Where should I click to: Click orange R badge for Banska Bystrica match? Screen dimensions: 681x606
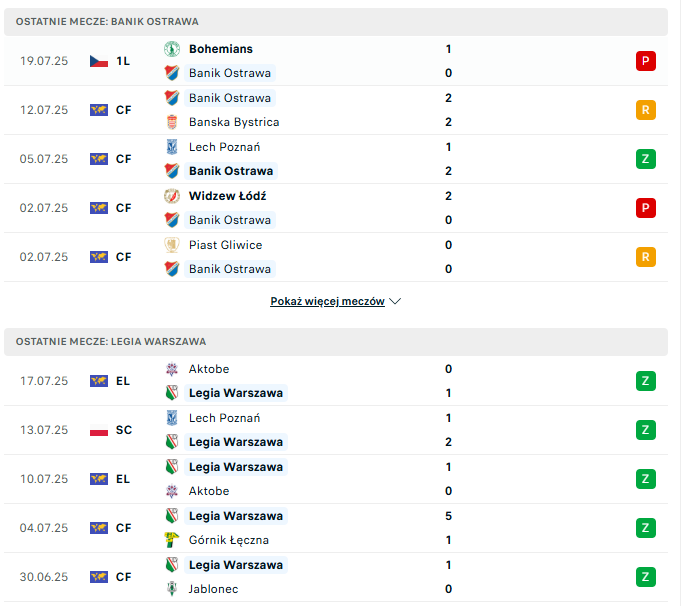pos(645,110)
